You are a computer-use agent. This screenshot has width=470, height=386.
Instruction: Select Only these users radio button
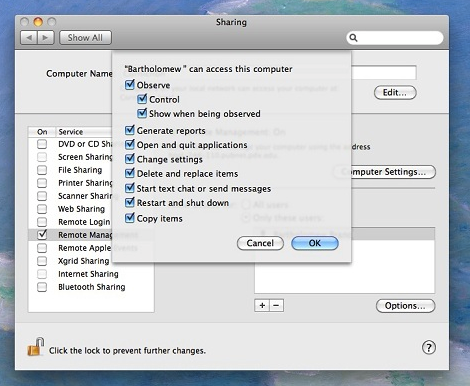246,218
